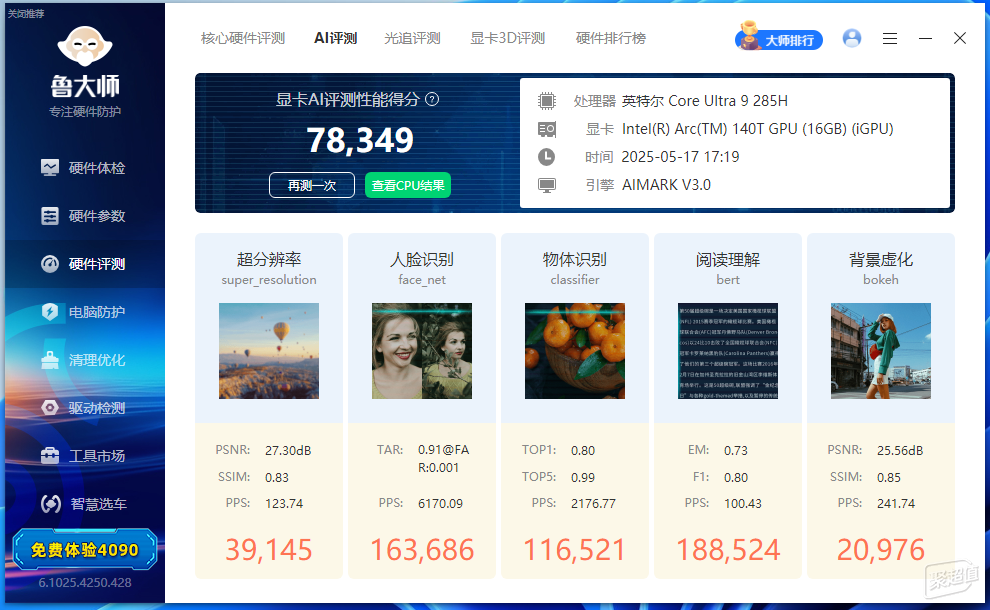Screen dimensions: 990x610
Task: Click the TOP5 value 0.99
Action: (x=583, y=478)
